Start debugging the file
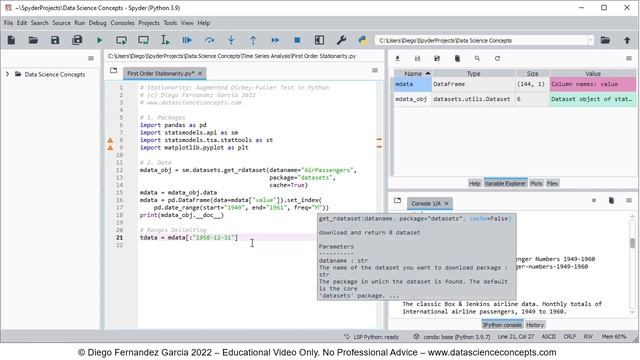 187,40
